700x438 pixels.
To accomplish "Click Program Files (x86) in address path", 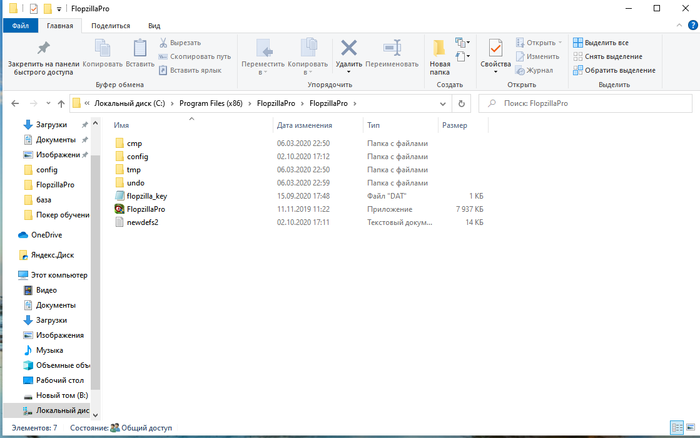I will click(211, 104).
